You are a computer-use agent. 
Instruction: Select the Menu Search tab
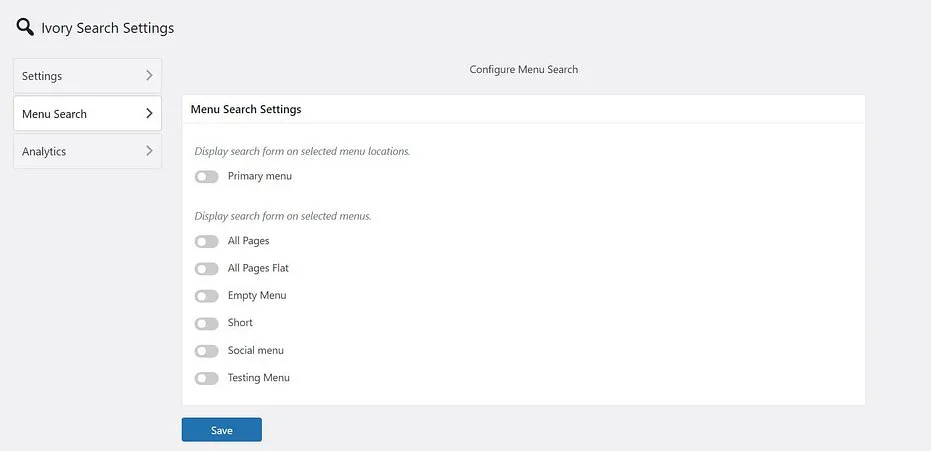point(54,114)
